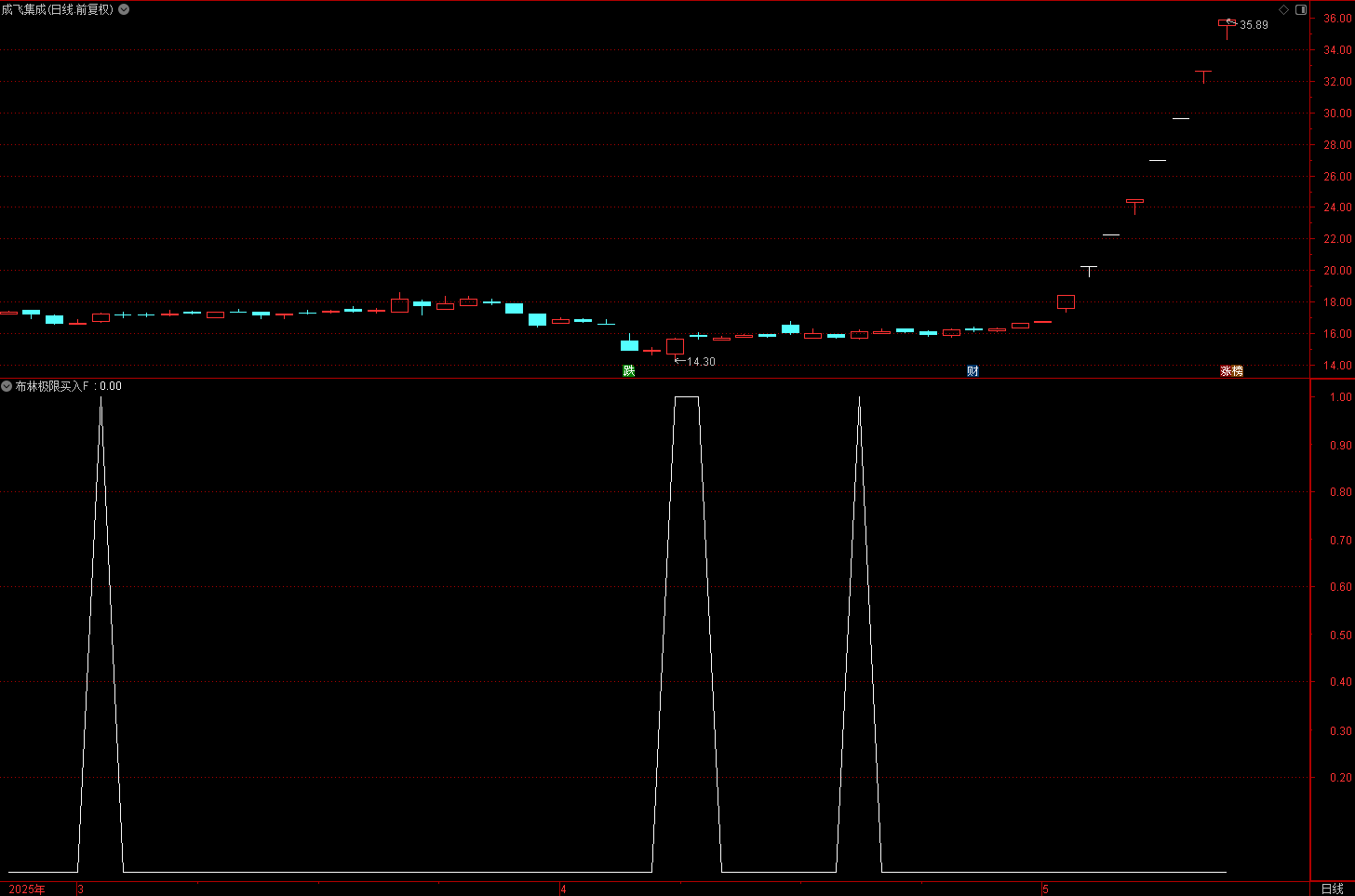Click the 涨榜 marker near the chart bottom
The height and width of the screenshot is (896, 1355).
tap(1231, 370)
